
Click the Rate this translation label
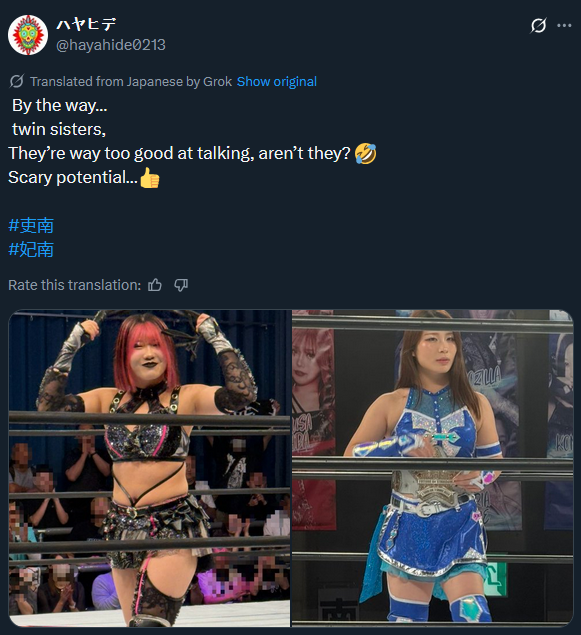point(74,285)
